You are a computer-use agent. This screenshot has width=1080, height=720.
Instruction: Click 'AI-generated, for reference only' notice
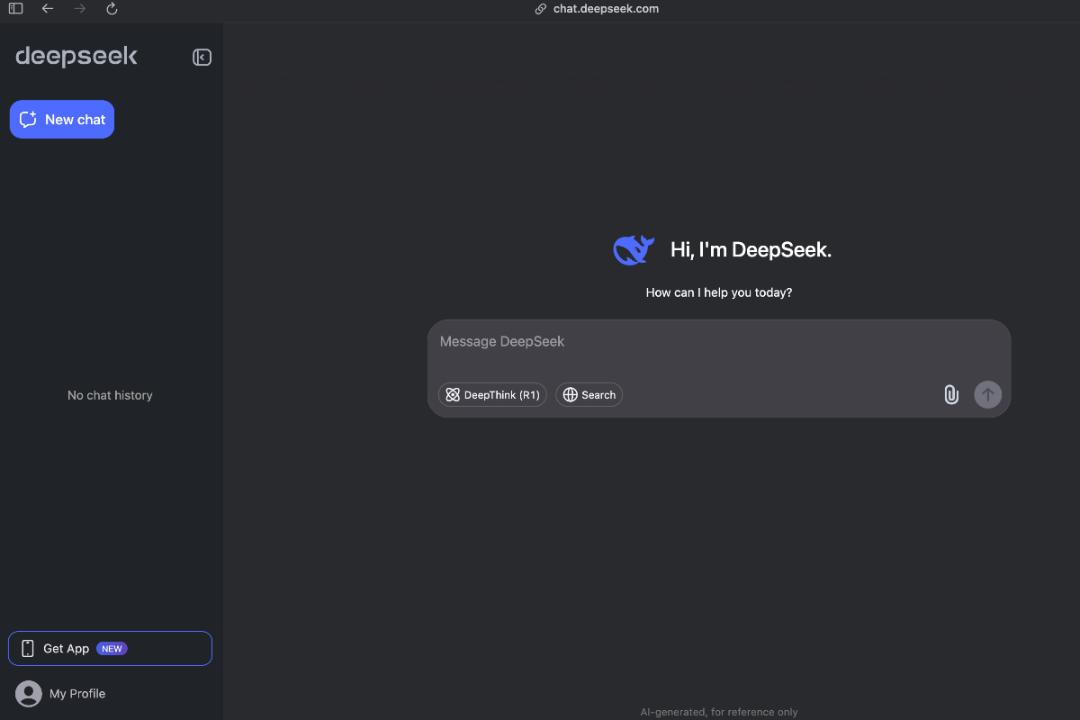click(x=718, y=712)
